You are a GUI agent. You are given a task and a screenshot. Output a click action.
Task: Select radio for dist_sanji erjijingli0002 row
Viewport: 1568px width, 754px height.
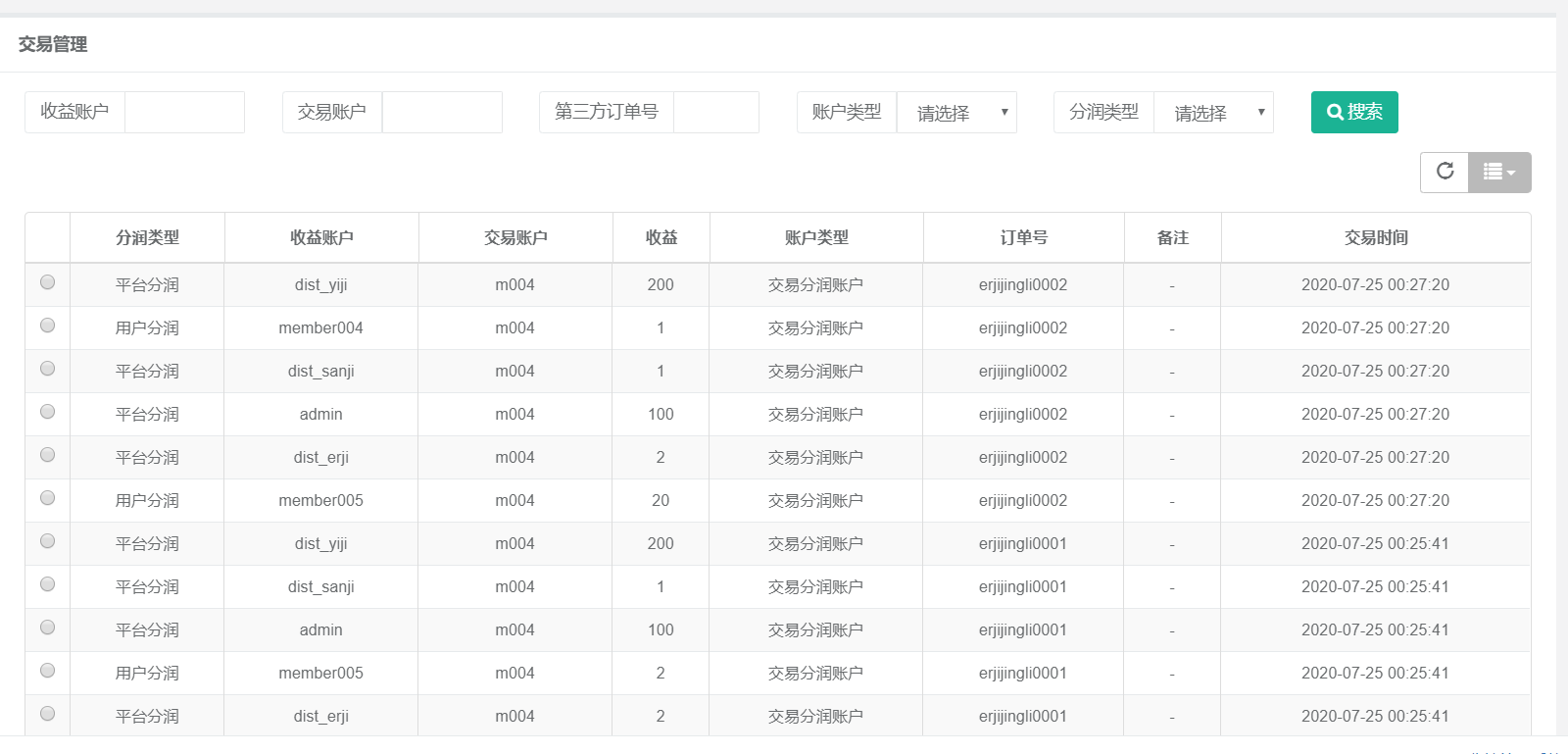tap(47, 369)
